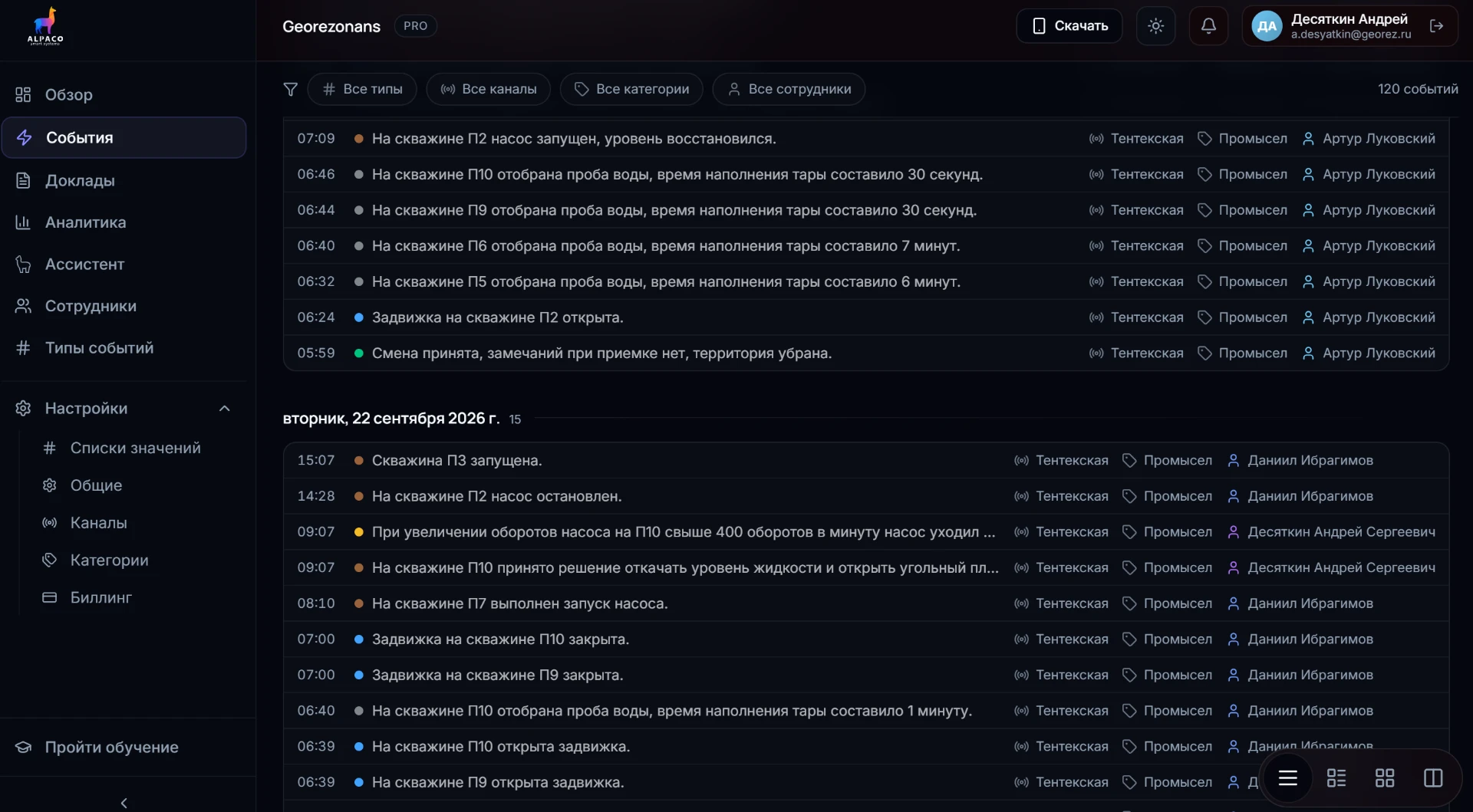Screen dimensions: 1473x812
Task: Click Артур Луковский person icon in 06:44 row
Action: pos(1309,210)
